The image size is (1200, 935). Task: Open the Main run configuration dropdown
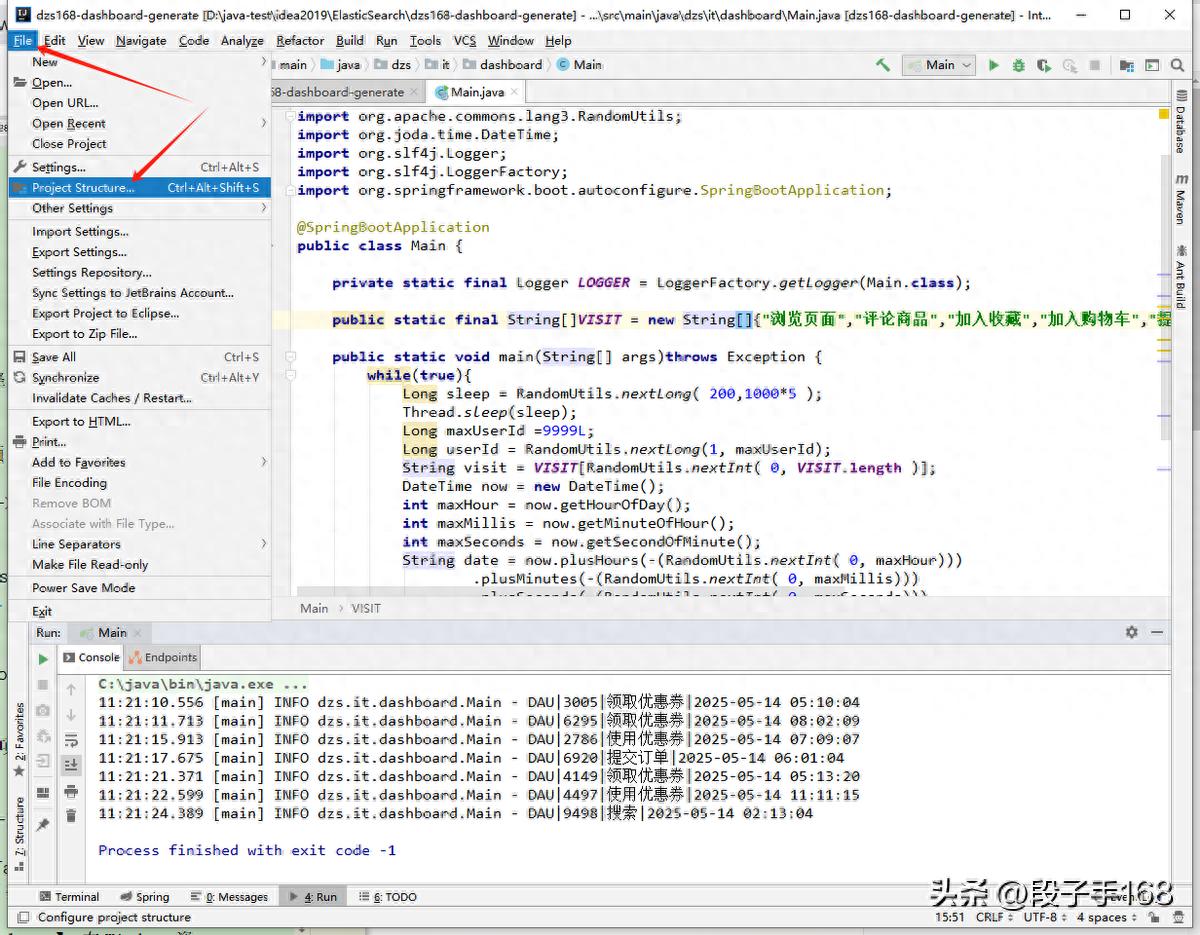[x=939, y=65]
